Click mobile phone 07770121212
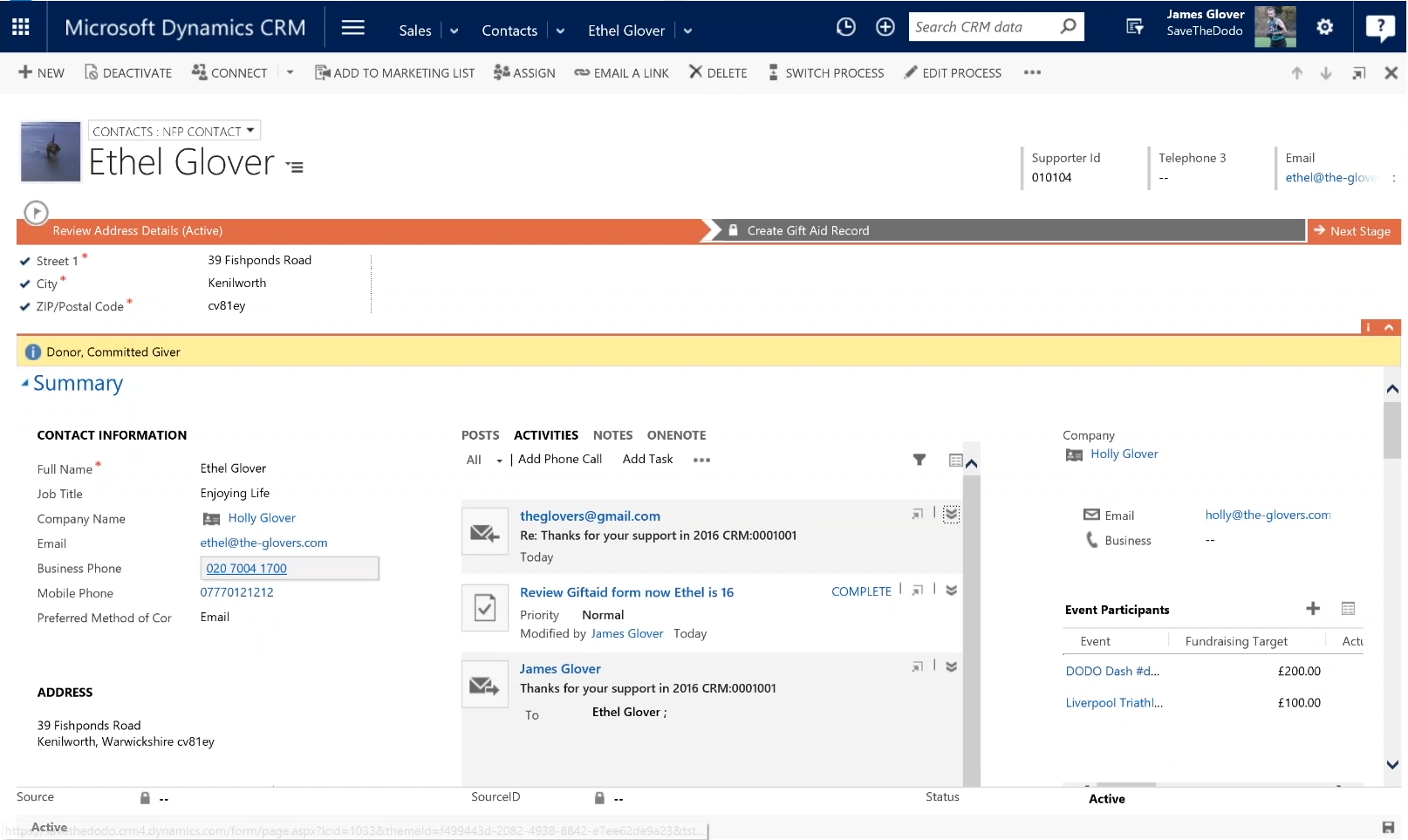Viewport: 1408px width, 840px height. 236,592
